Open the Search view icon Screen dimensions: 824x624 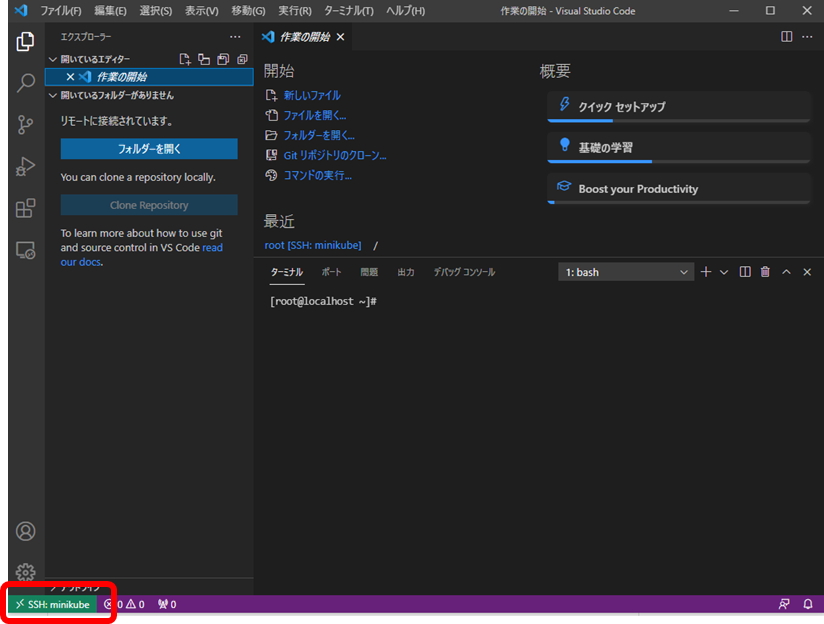pos(25,83)
